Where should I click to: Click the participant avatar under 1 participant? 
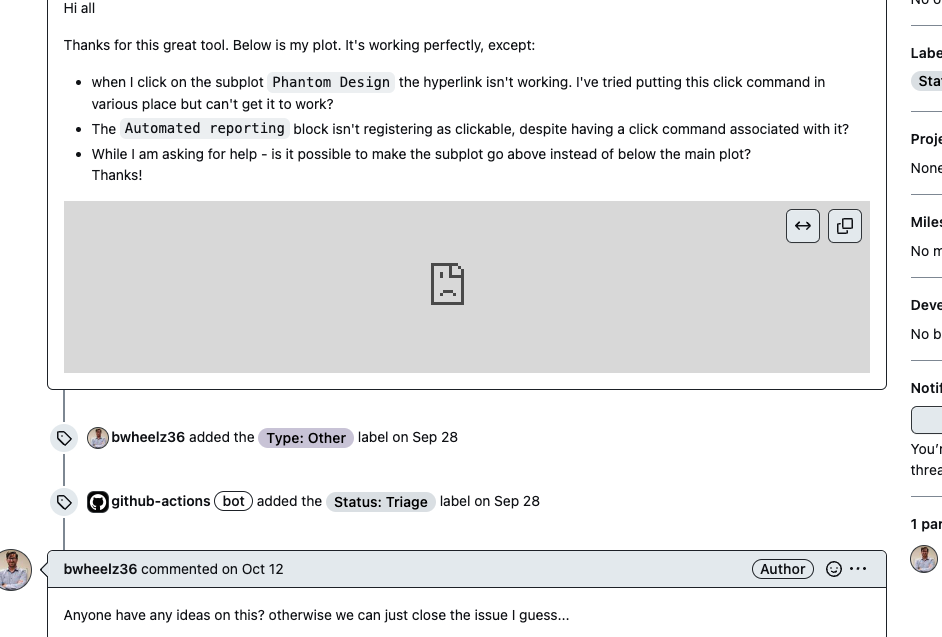[x=924, y=558]
